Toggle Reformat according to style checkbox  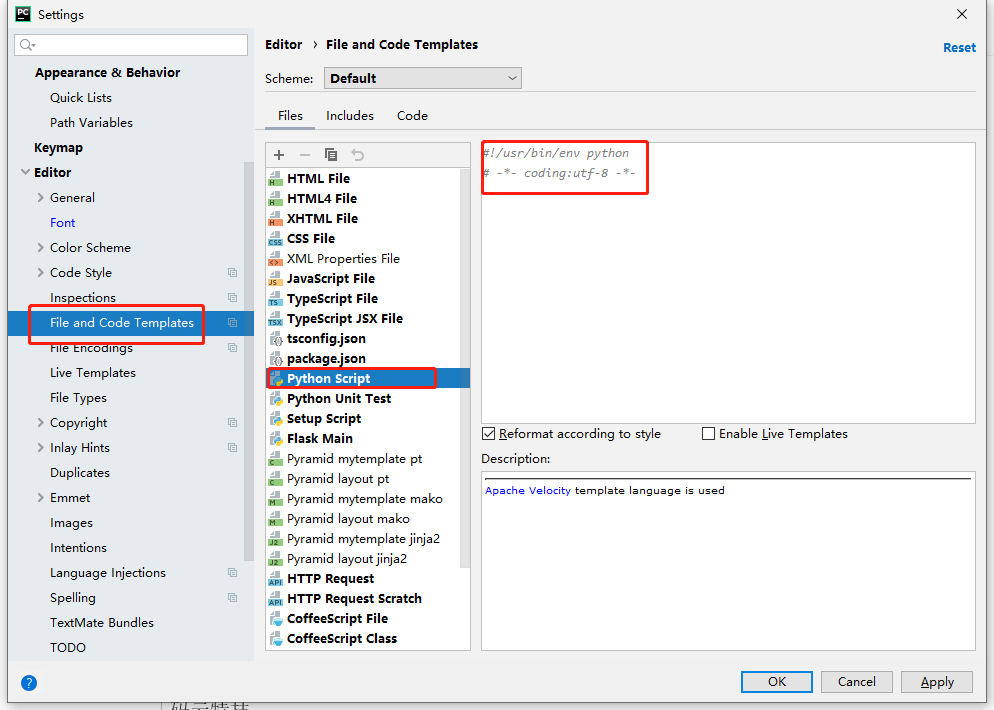(x=488, y=434)
